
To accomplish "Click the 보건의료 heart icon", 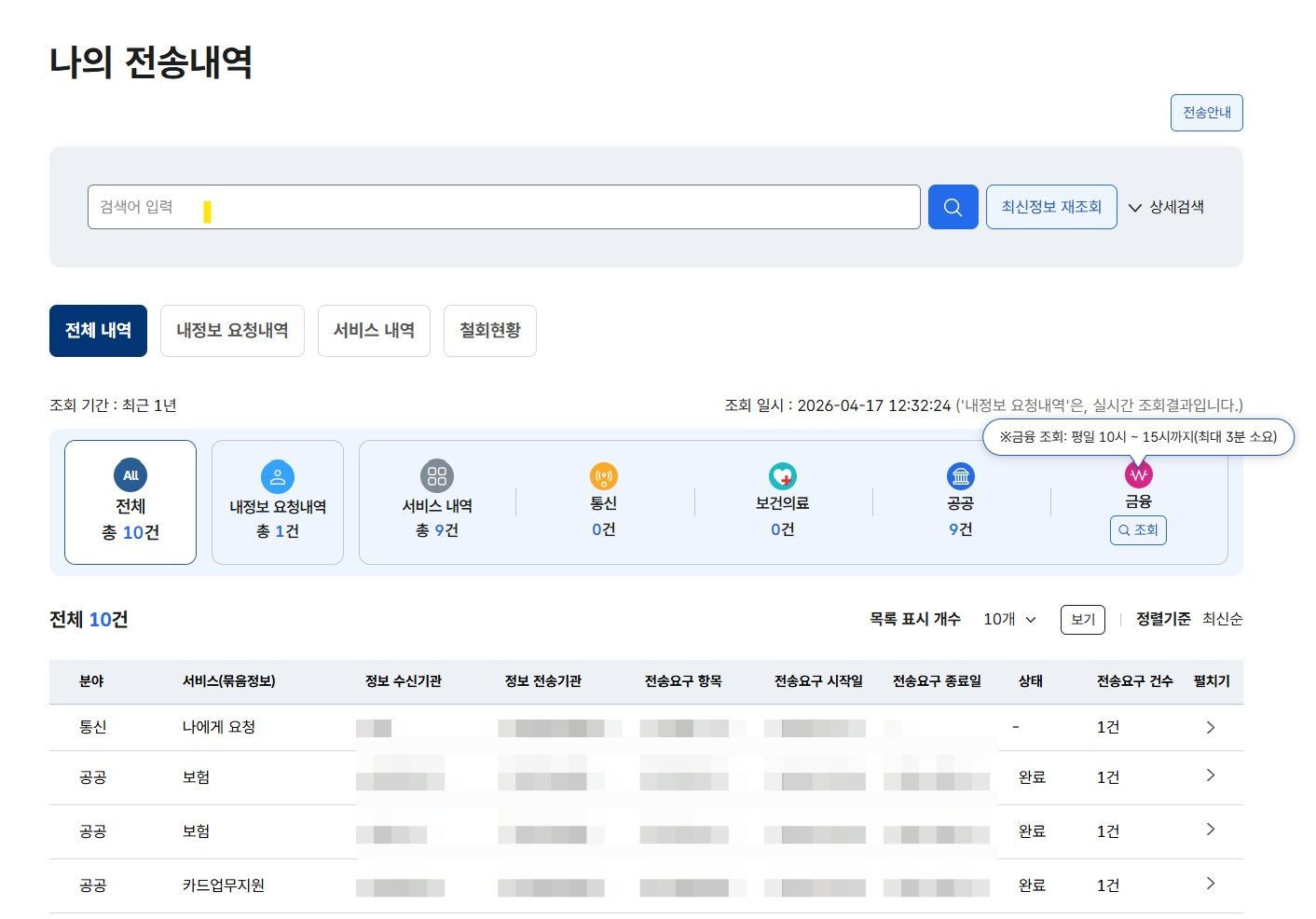I will click(x=782, y=476).
